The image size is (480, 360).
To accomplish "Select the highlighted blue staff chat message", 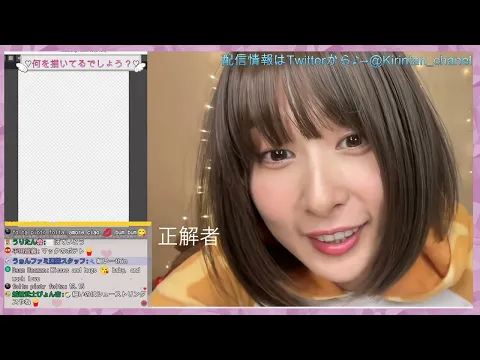I will 75,261.
